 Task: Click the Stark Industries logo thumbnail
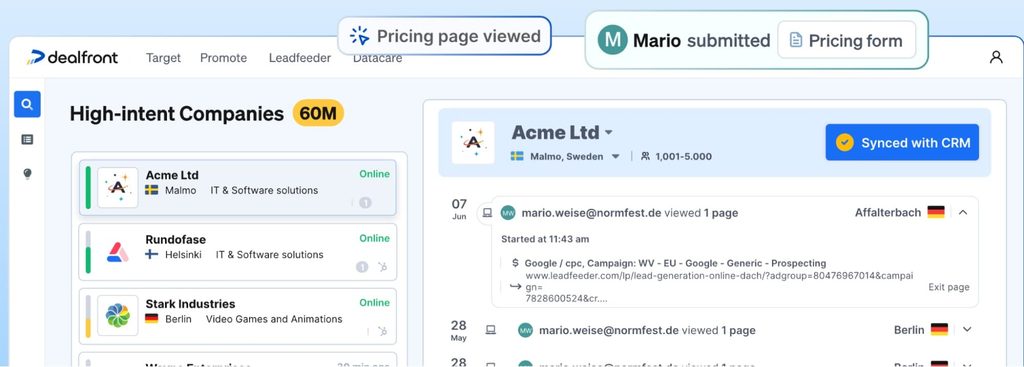(x=118, y=316)
